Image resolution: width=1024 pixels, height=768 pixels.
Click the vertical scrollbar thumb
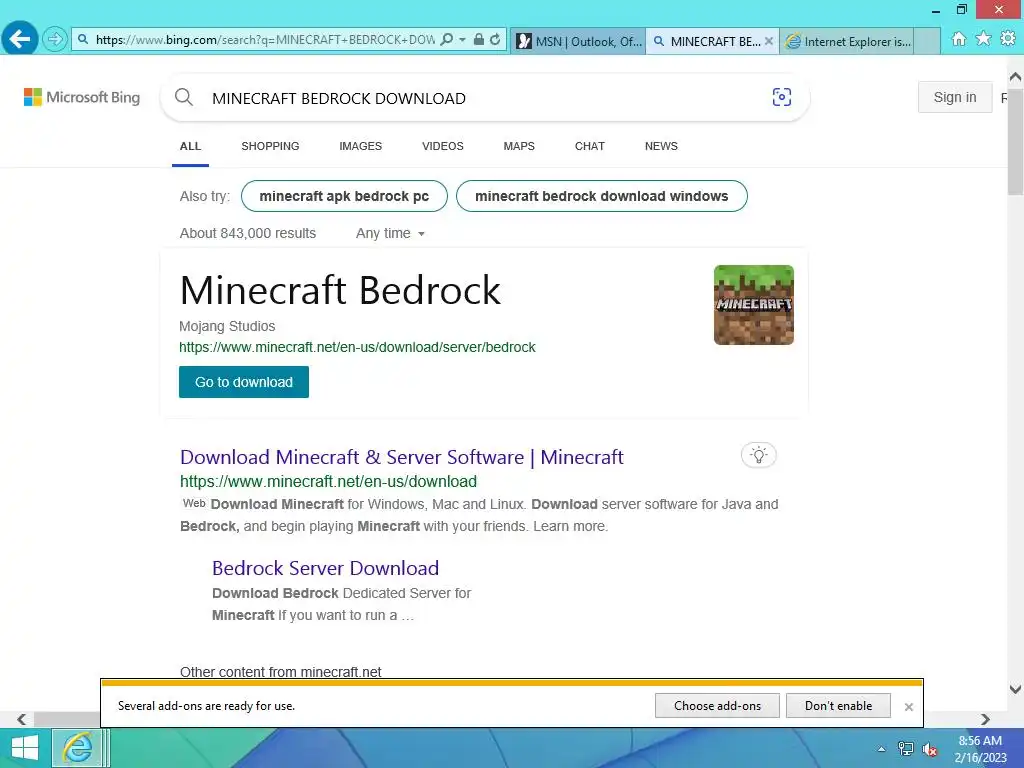click(x=1015, y=140)
